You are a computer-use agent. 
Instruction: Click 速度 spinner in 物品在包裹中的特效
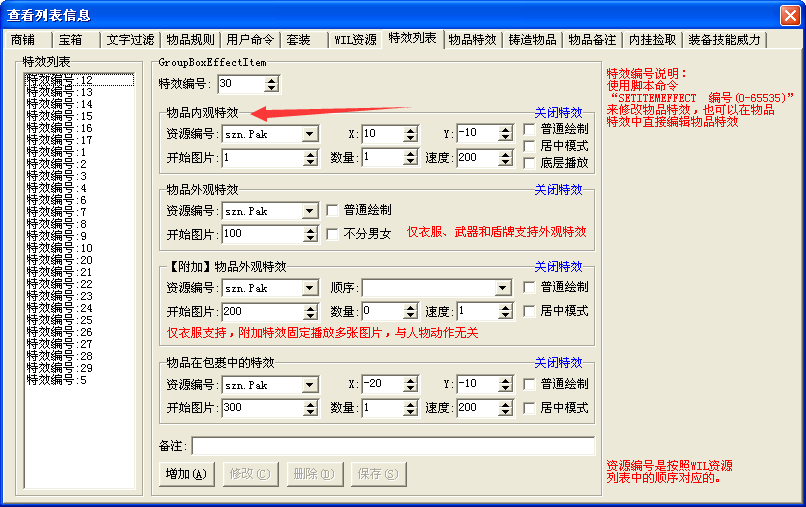(x=506, y=408)
